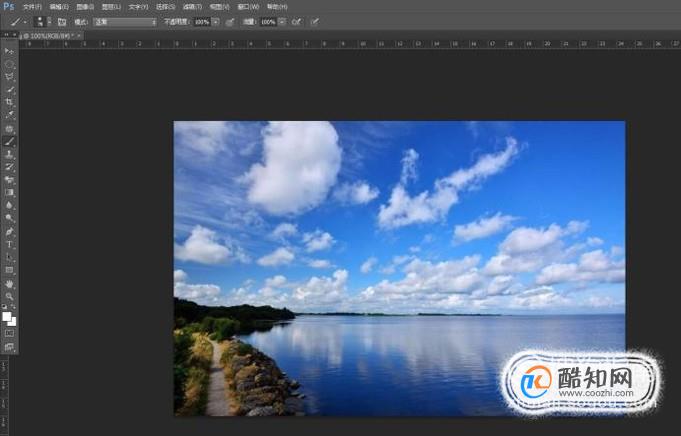Select the Rectangle shape tool
This screenshot has height=436, width=681.
pyautogui.click(x=9, y=270)
